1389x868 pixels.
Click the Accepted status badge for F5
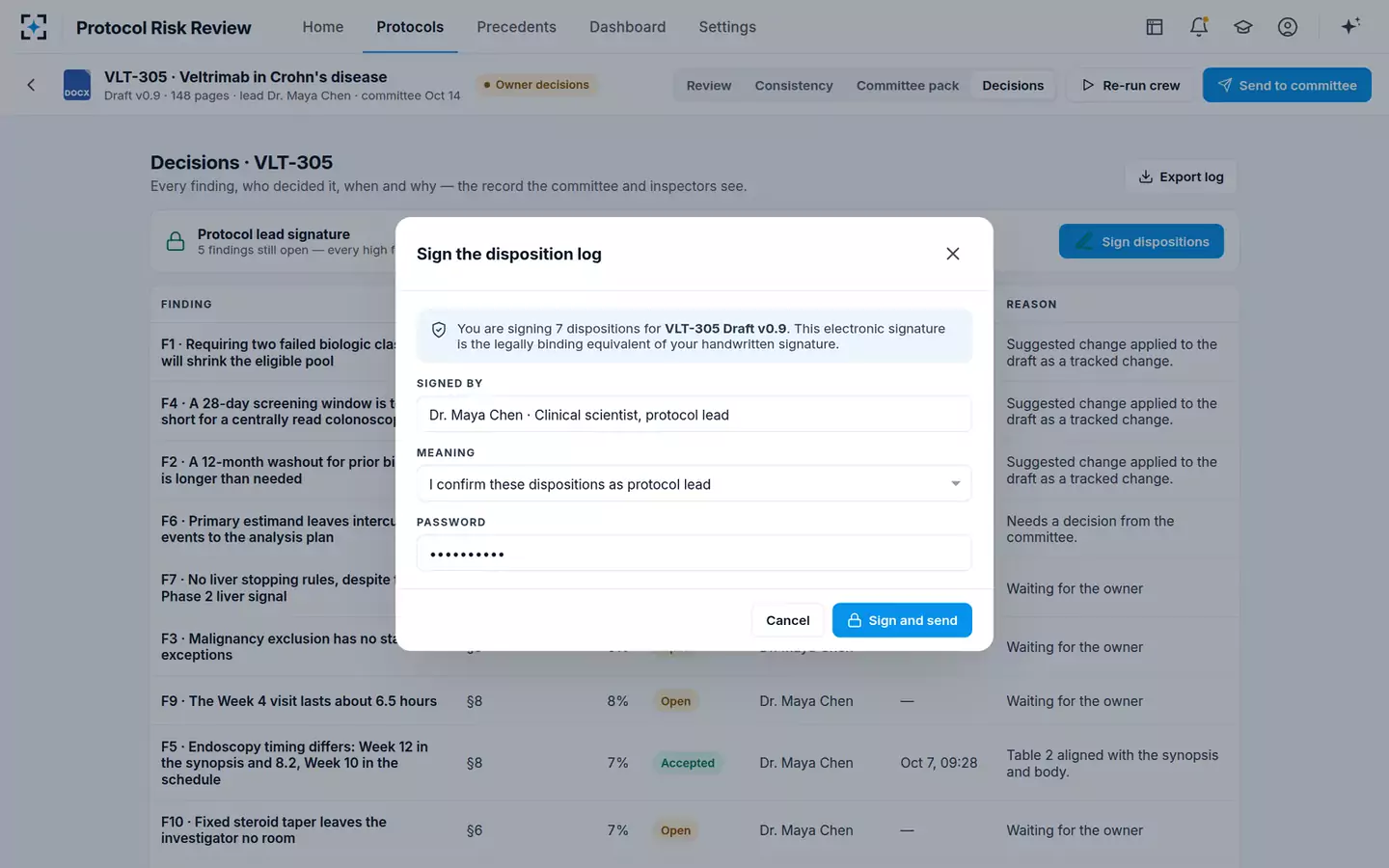[x=688, y=763]
